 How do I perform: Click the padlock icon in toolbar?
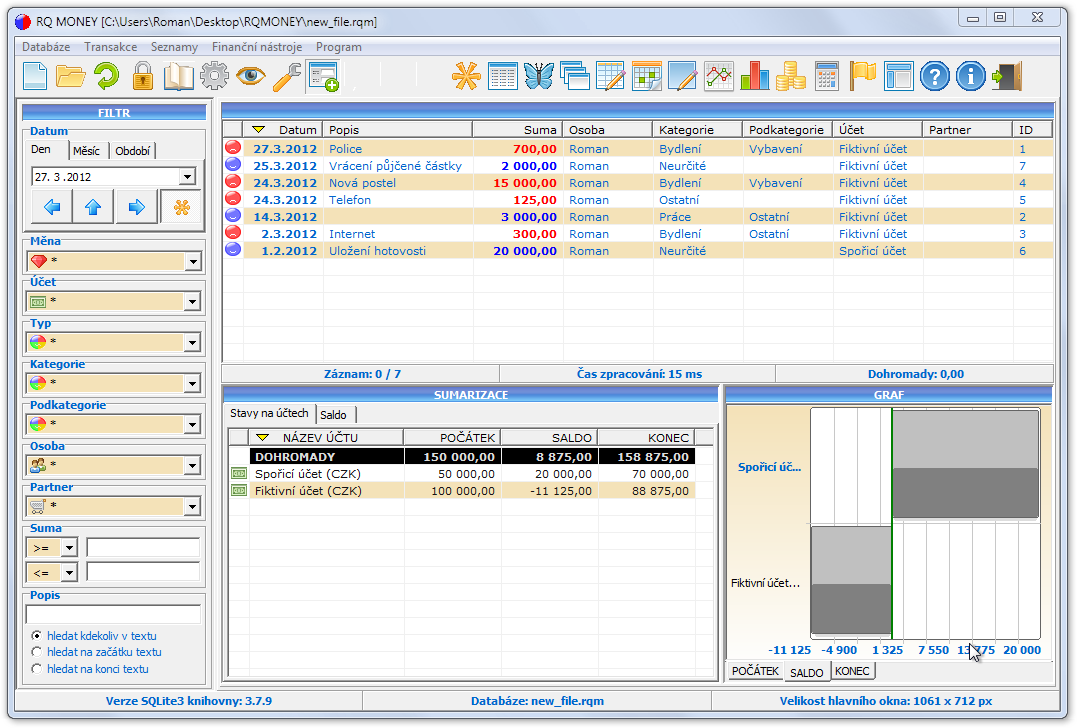pyautogui.click(x=143, y=76)
